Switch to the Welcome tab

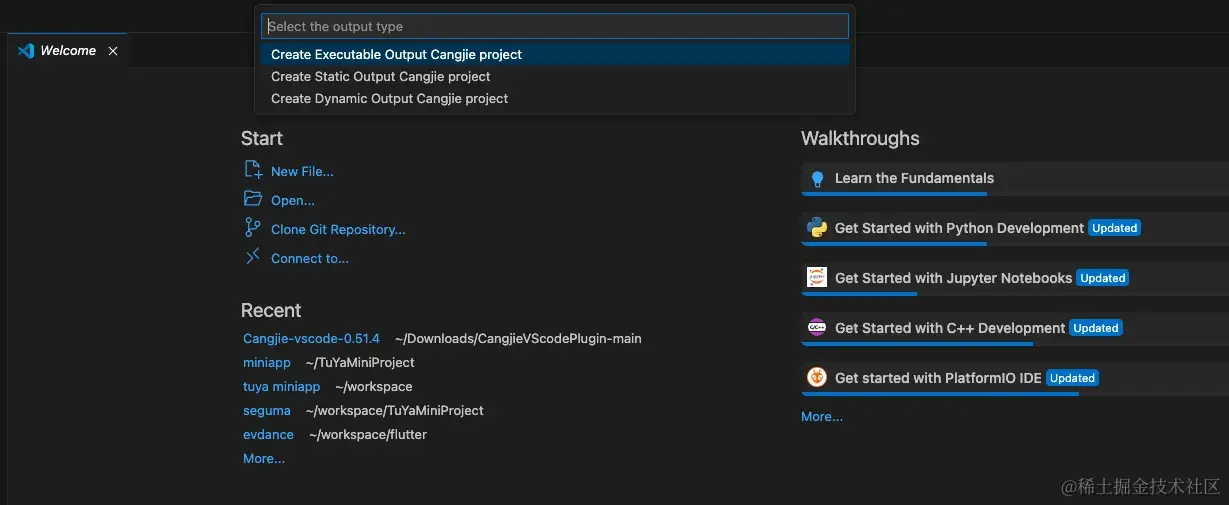68,51
